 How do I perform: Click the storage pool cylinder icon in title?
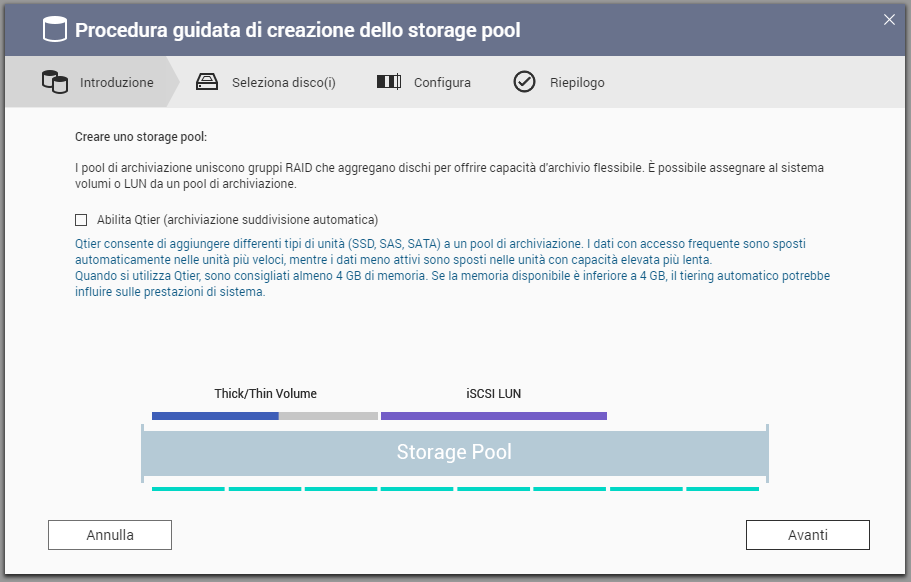pyautogui.click(x=54, y=30)
